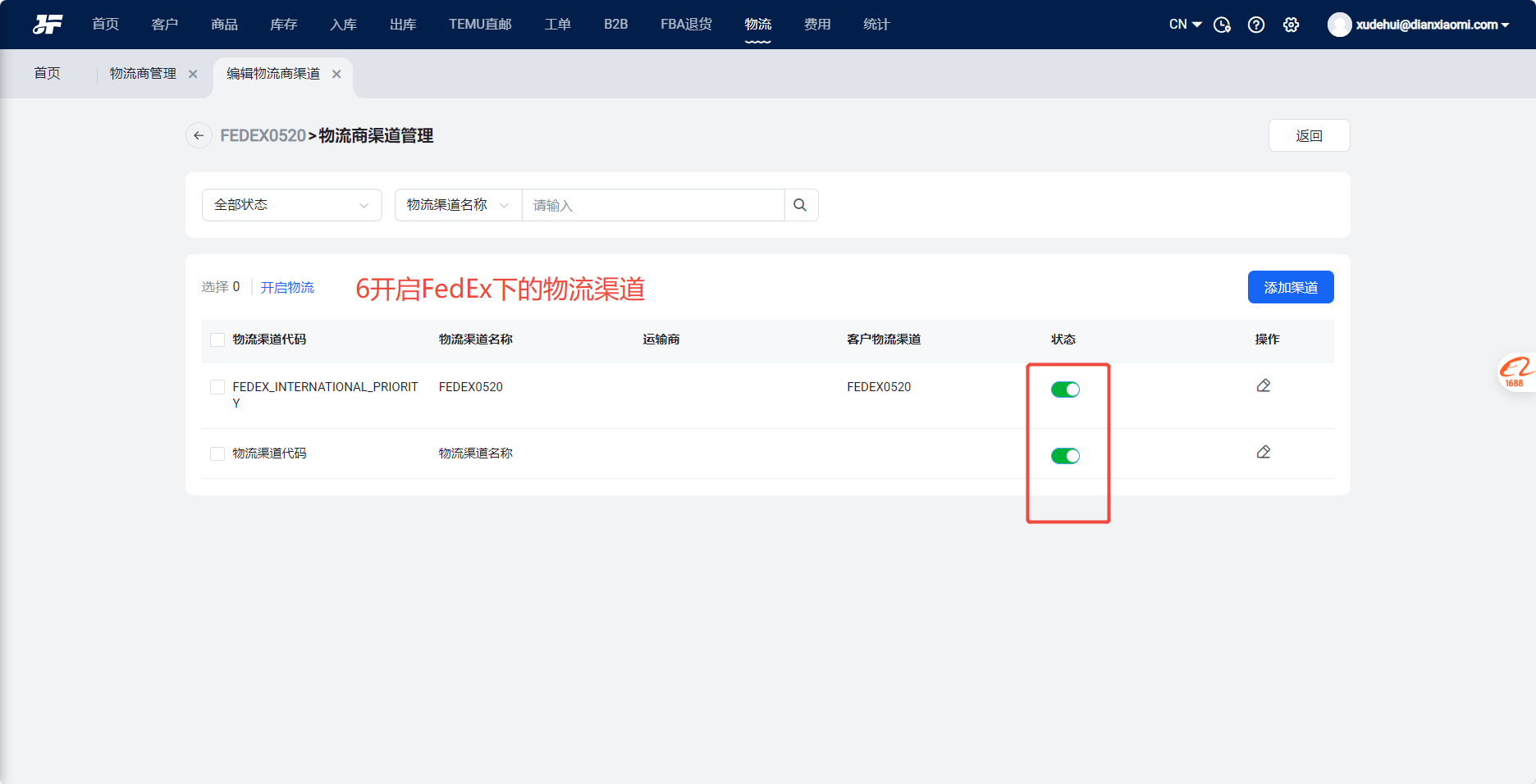
Task: Switch to the 物流商管理 tab
Action: (x=143, y=74)
